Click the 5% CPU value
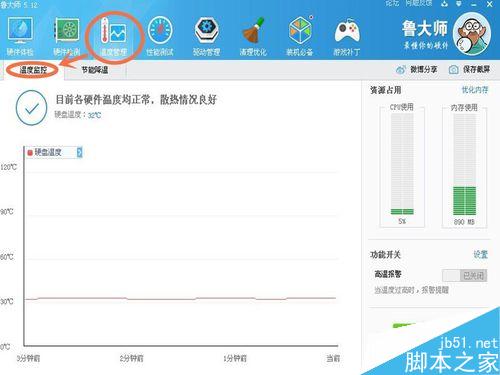 [402, 221]
